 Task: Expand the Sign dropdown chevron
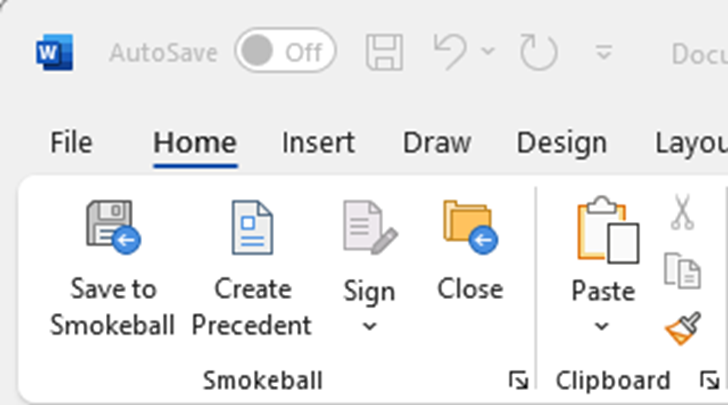370,327
